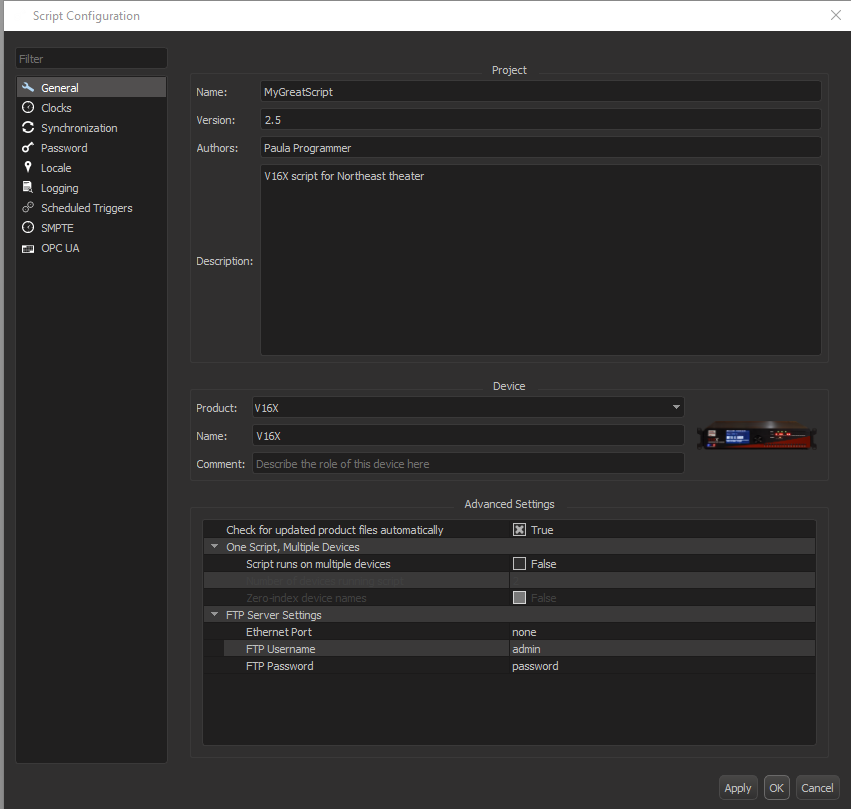Click the Password key icon

[x=28, y=148]
